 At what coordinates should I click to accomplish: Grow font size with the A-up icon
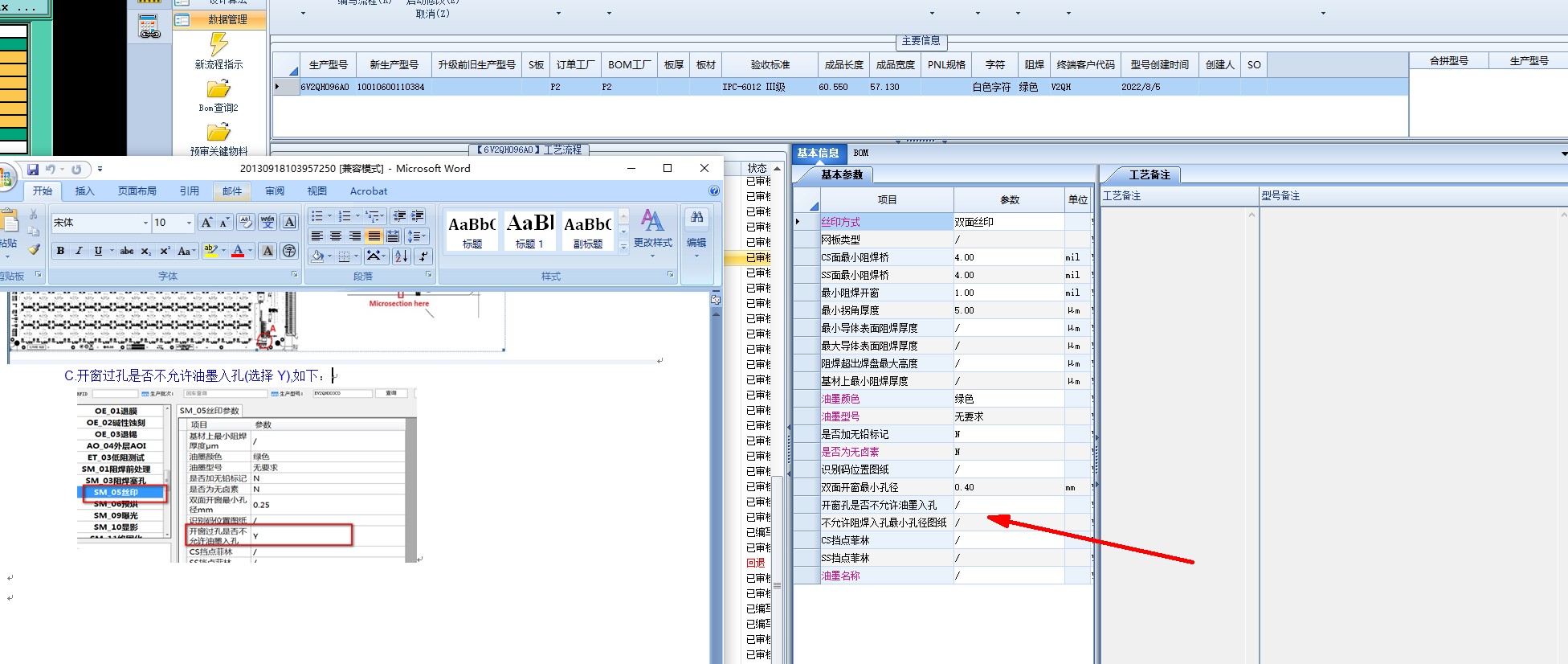pyautogui.click(x=206, y=223)
